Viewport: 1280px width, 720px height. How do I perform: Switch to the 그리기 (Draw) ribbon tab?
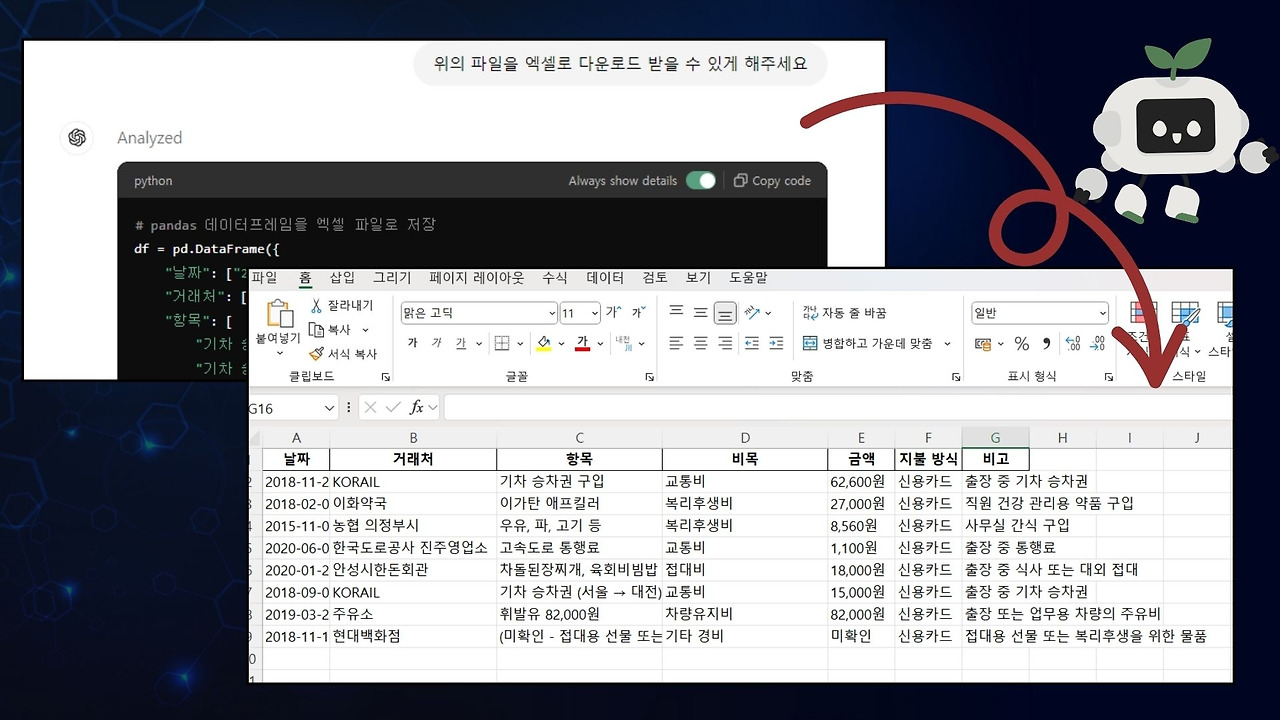392,278
